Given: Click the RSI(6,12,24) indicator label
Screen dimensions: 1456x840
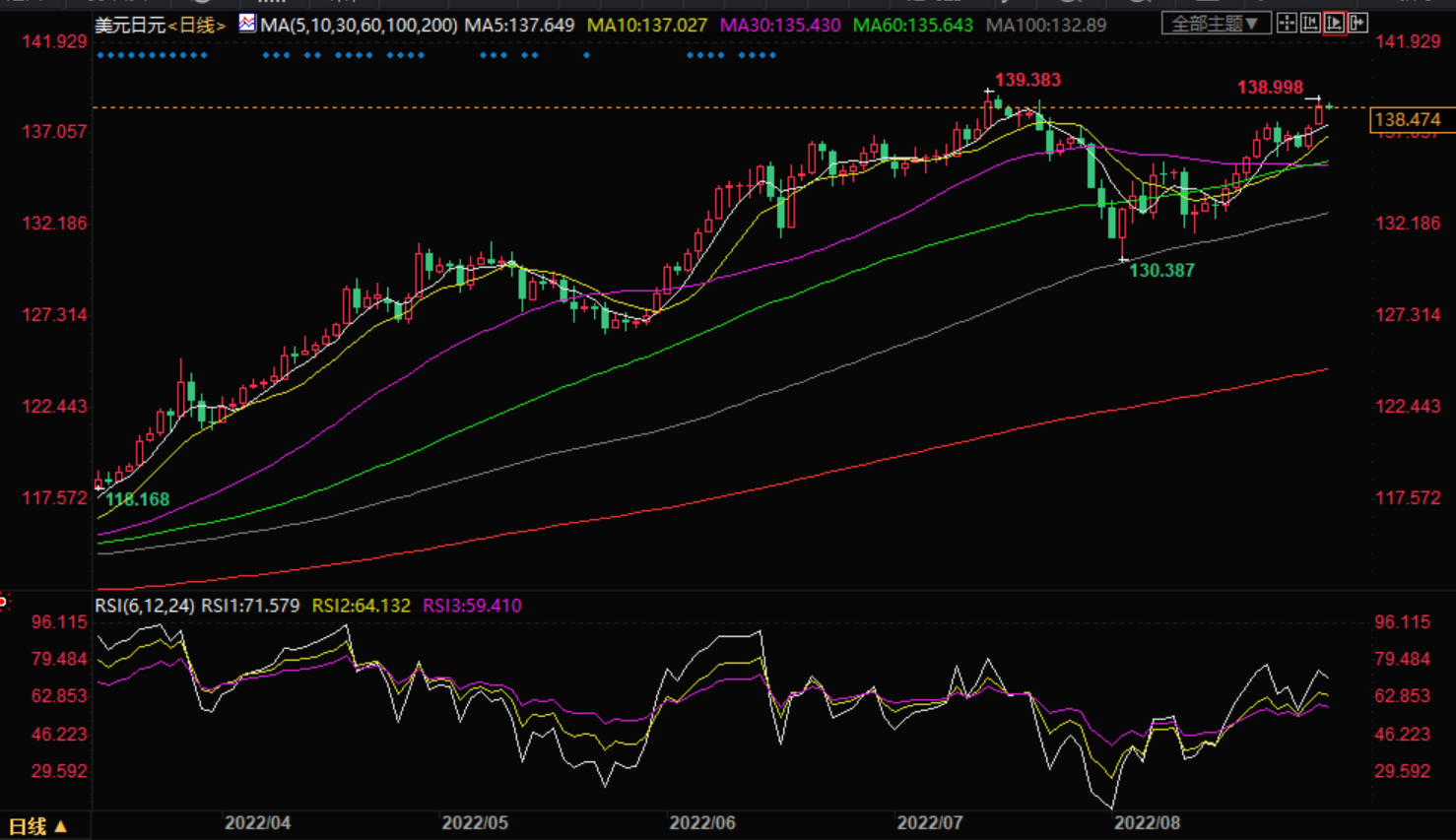Looking at the screenshot, I should pos(145,606).
